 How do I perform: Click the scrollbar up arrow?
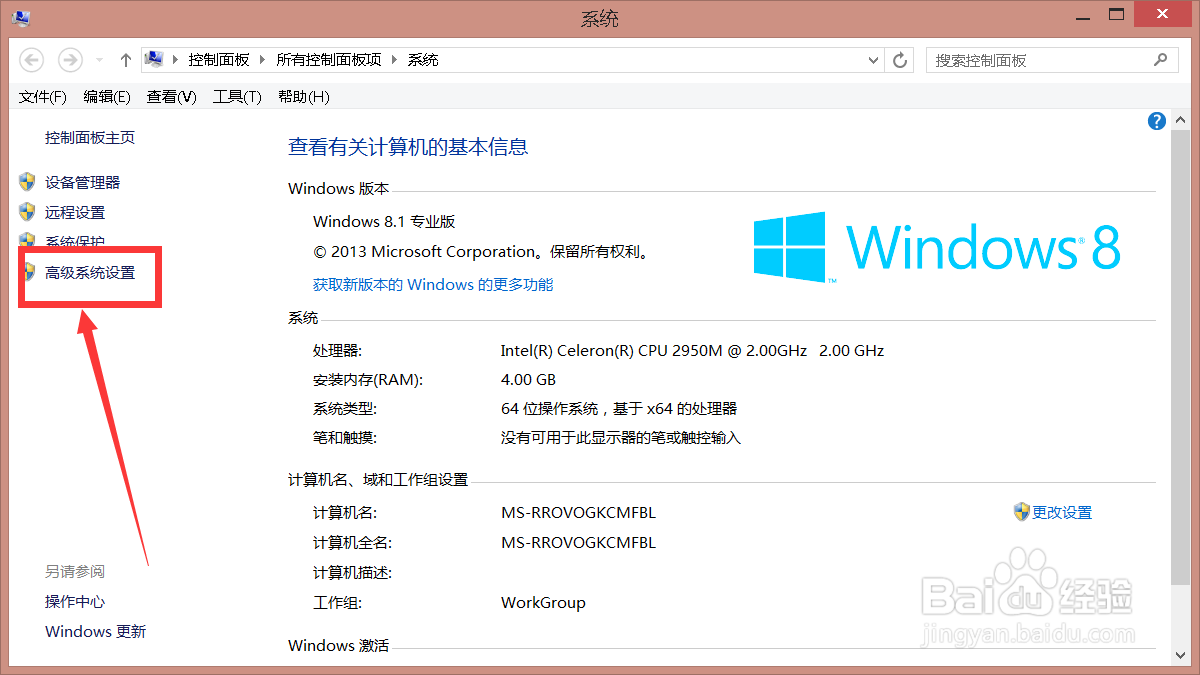coord(1182,120)
